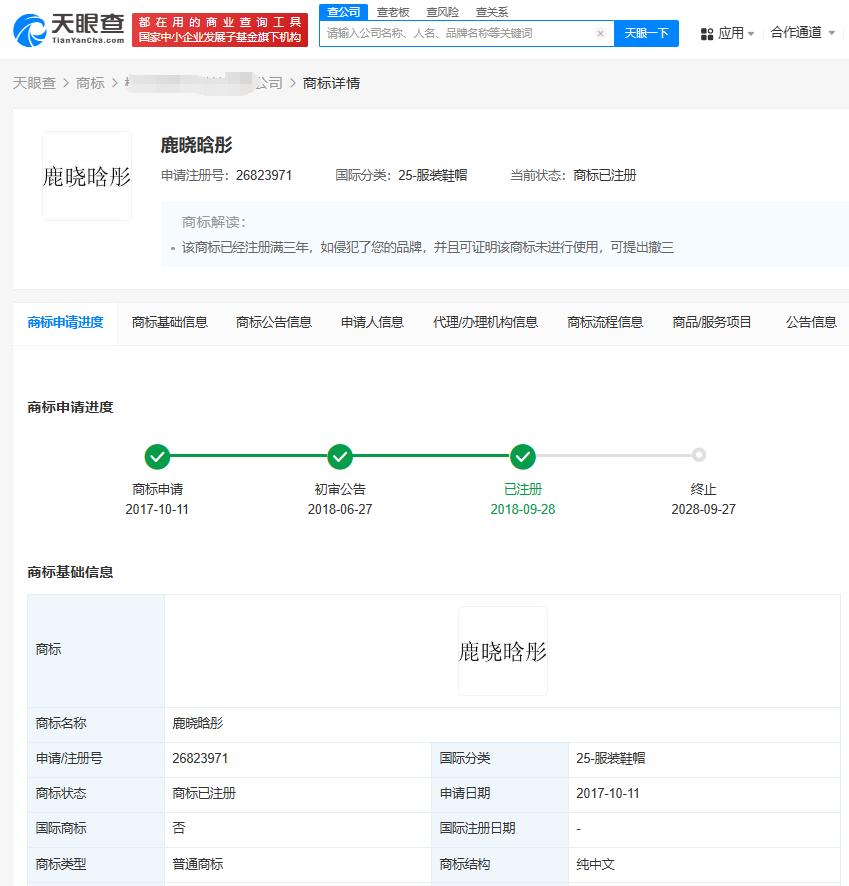Go to the 申请人信息 tab
Screen dimensions: 849x886
click(372, 322)
